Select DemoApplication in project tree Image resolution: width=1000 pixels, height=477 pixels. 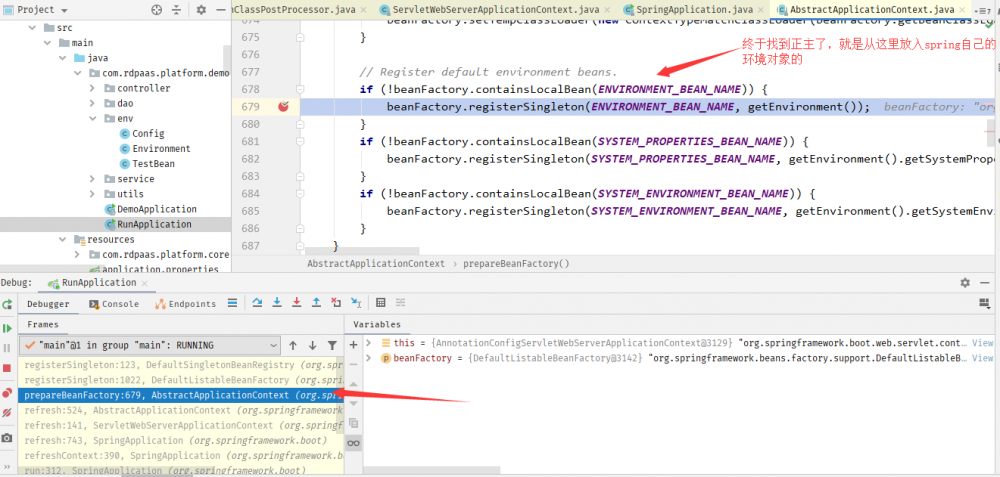tap(151, 209)
